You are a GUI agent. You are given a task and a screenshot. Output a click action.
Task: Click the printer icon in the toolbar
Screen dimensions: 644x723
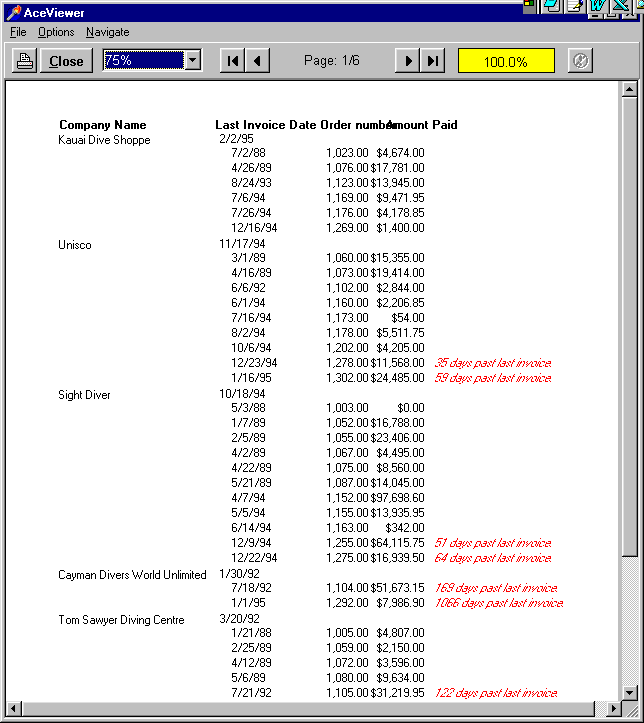pos(24,61)
